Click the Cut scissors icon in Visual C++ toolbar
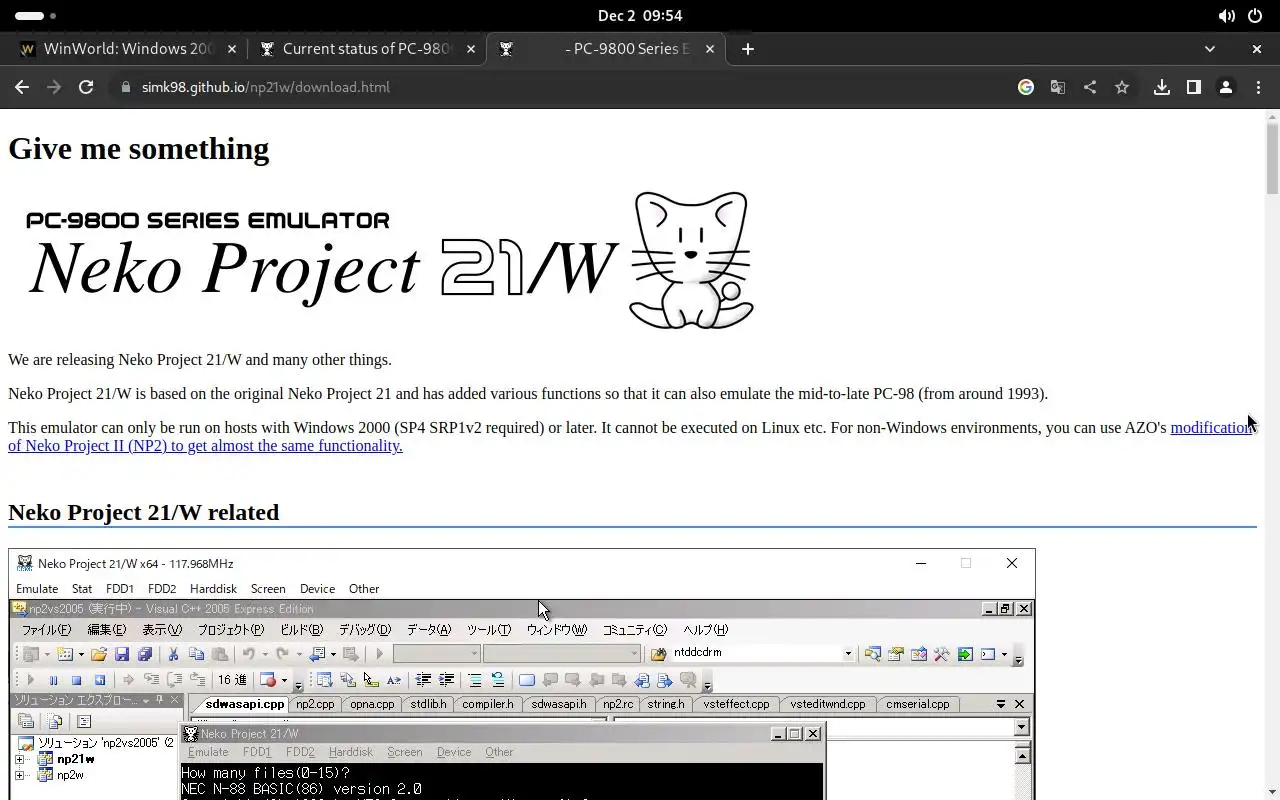 173,654
